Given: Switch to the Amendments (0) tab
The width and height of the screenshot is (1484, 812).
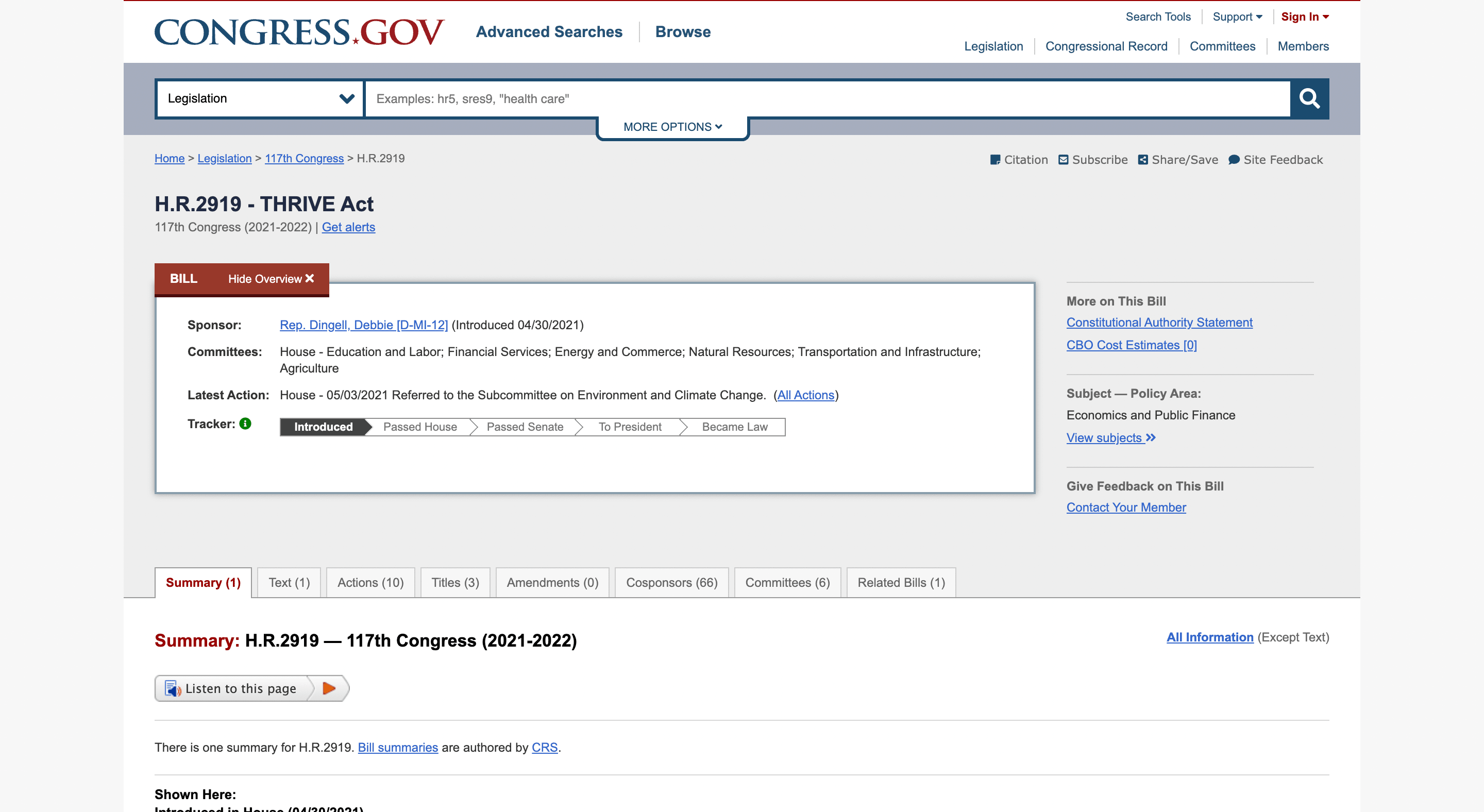Looking at the screenshot, I should pos(552,582).
